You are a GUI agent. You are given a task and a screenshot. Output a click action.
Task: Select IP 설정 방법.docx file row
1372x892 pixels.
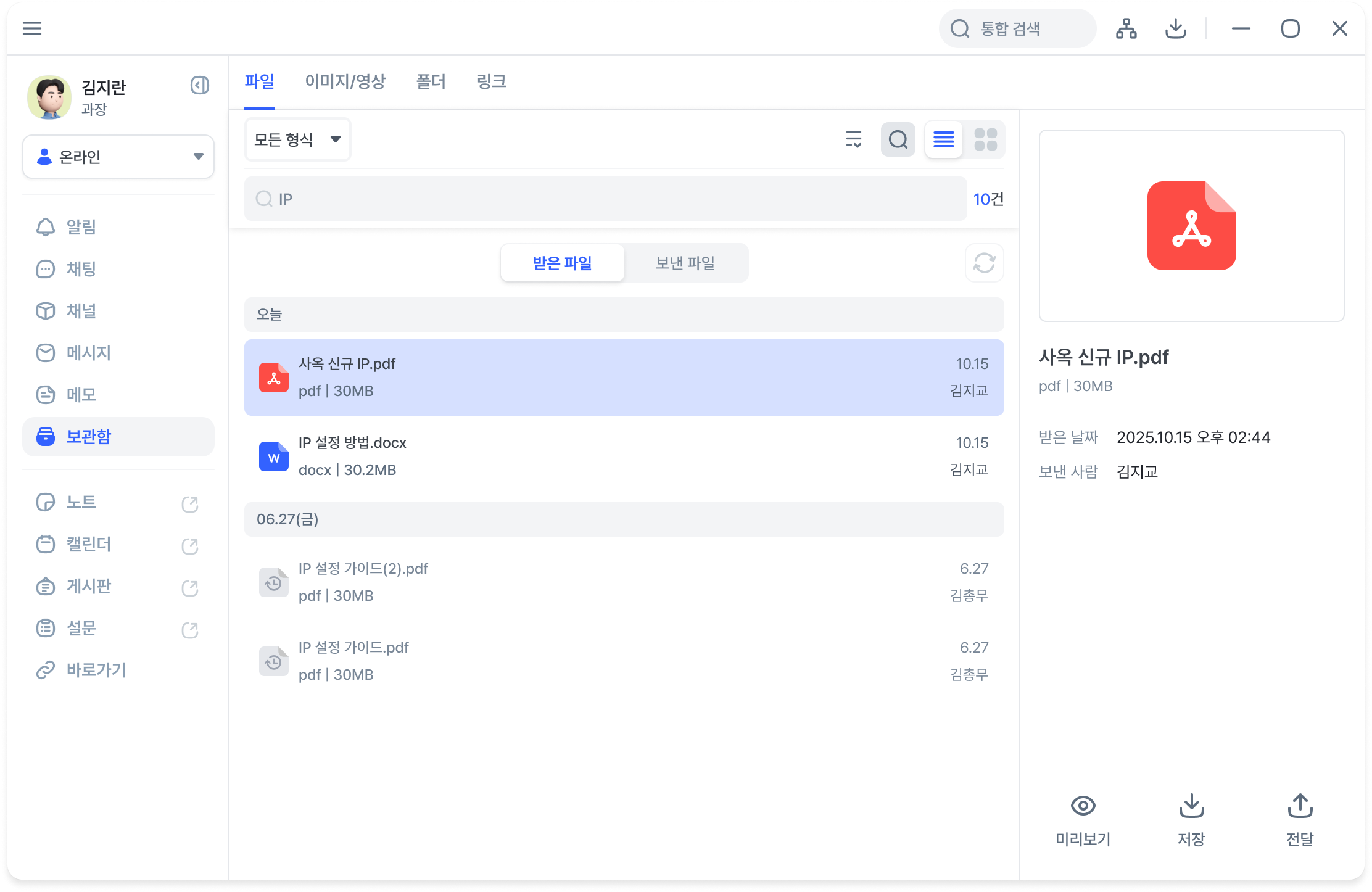[x=623, y=456]
